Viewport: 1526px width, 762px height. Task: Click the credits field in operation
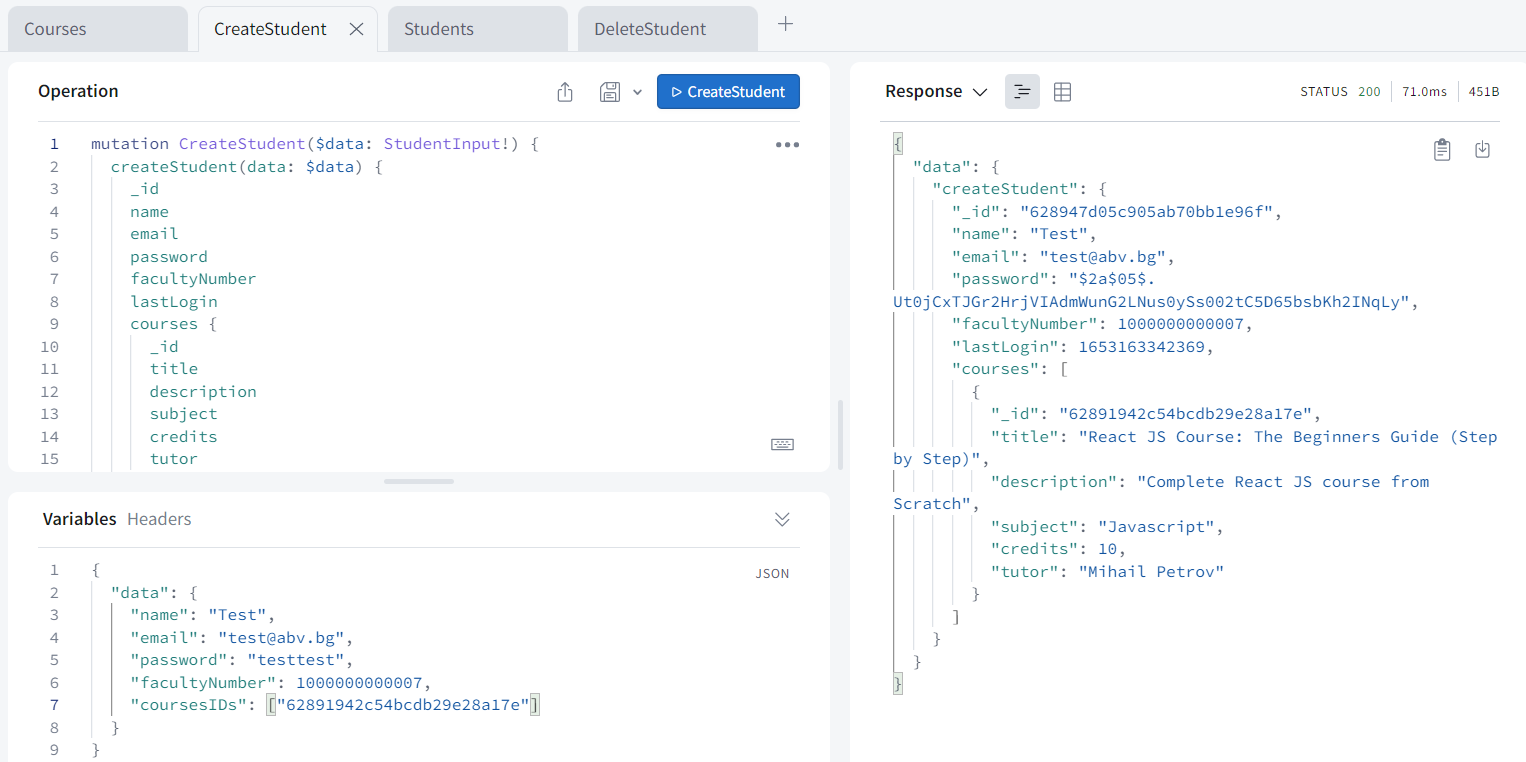[x=184, y=436]
